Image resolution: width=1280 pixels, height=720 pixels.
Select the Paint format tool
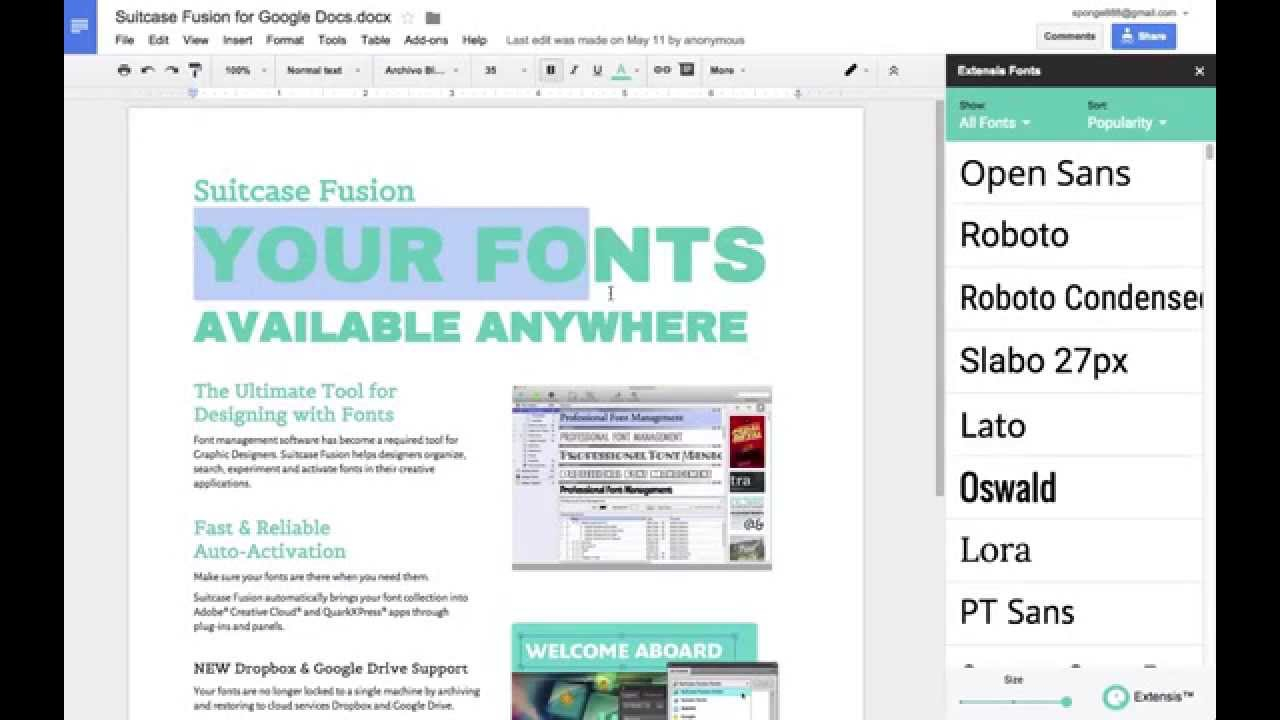195,70
